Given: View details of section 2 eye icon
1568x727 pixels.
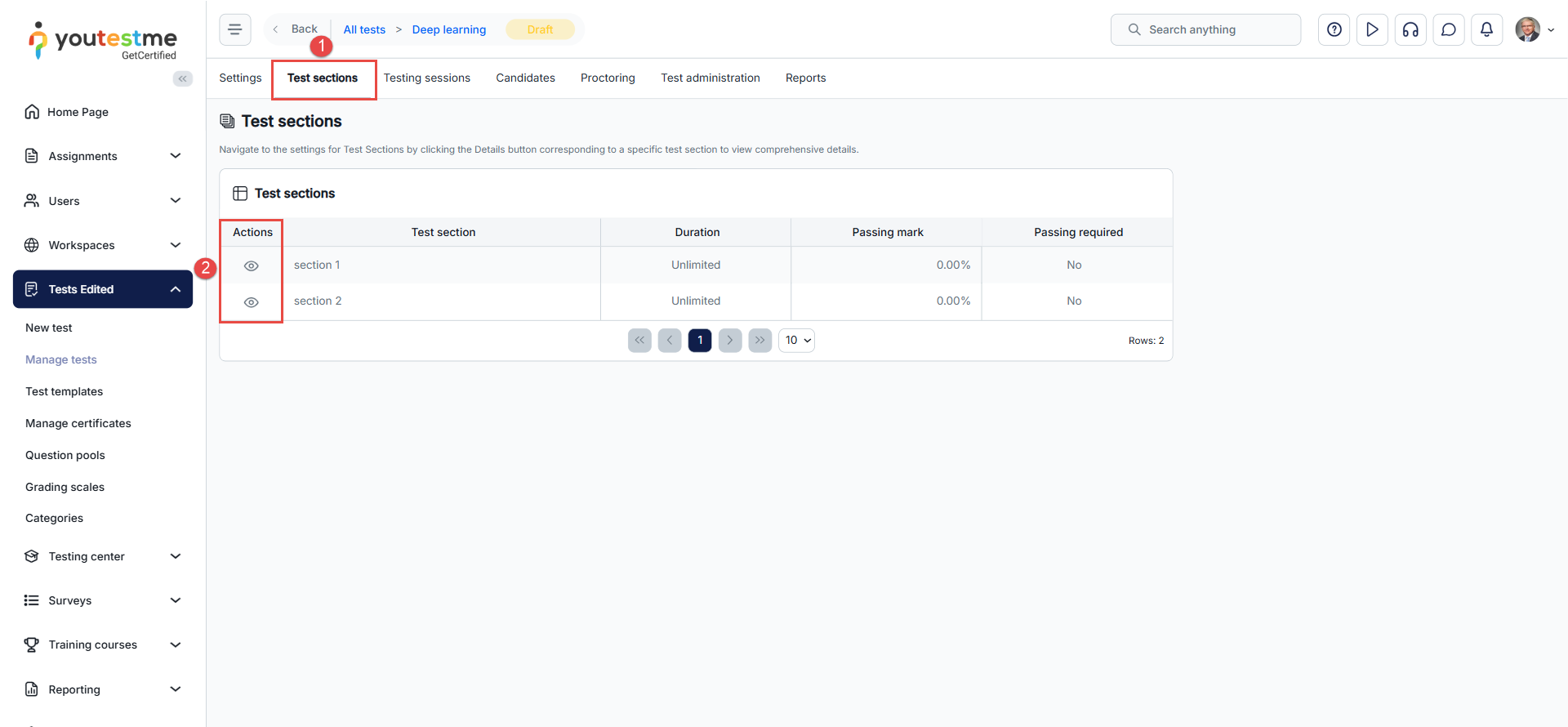Looking at the screenshot, I should 252,302.
